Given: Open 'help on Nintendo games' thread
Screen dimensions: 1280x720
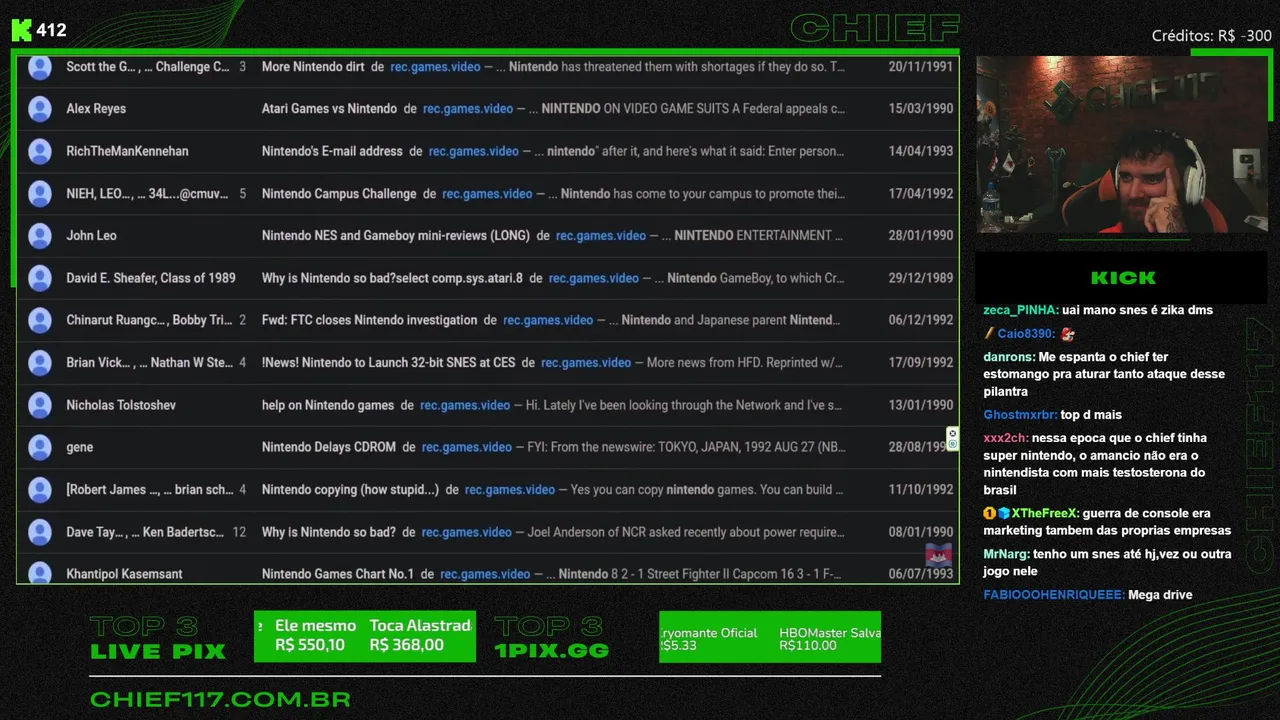Looking at the screenshot, I should [328, 405].
